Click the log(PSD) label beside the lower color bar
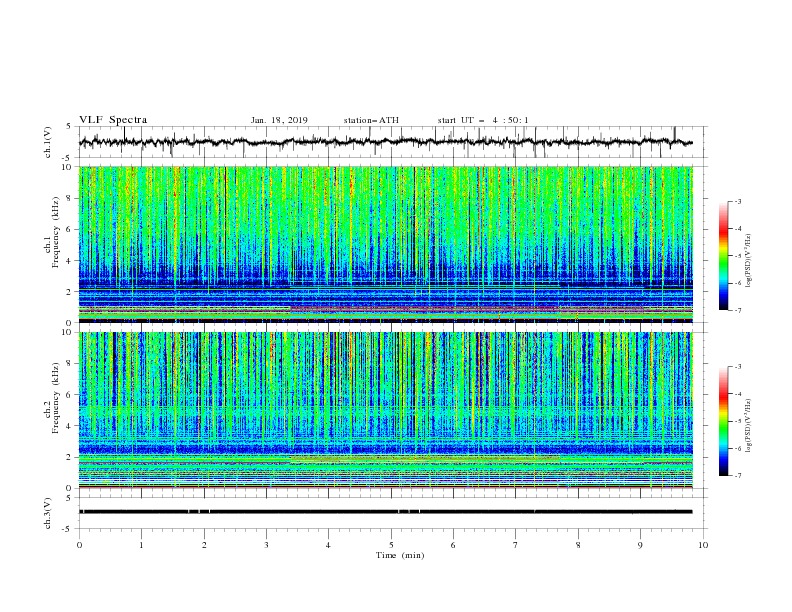This screenshot has width=792, height=612. click(x=749, y=426)
